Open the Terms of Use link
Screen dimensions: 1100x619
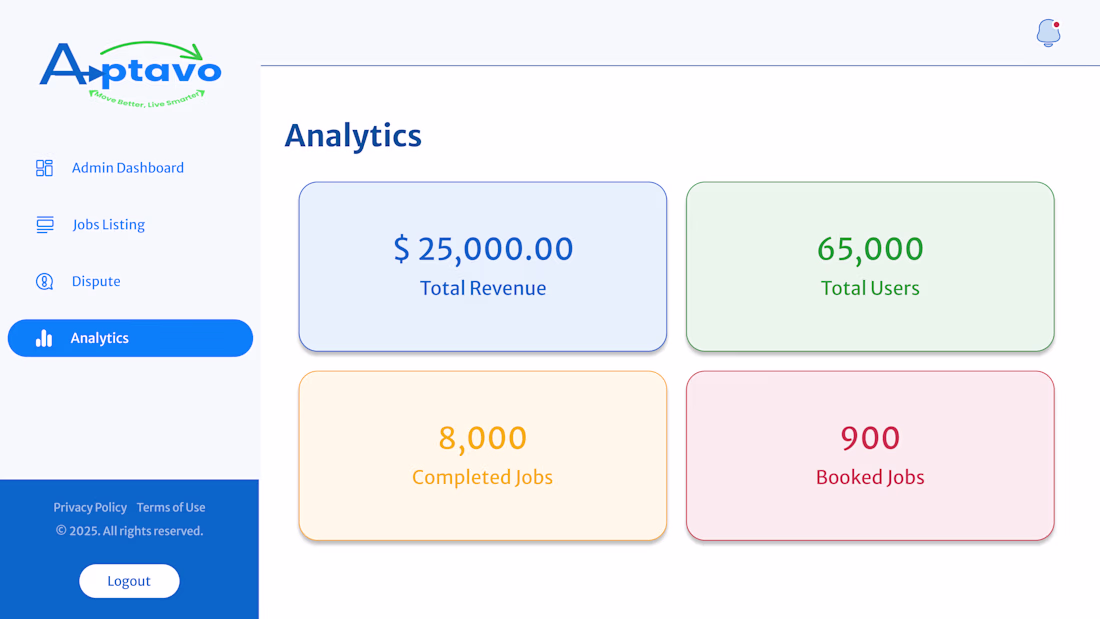click(171, 507)
